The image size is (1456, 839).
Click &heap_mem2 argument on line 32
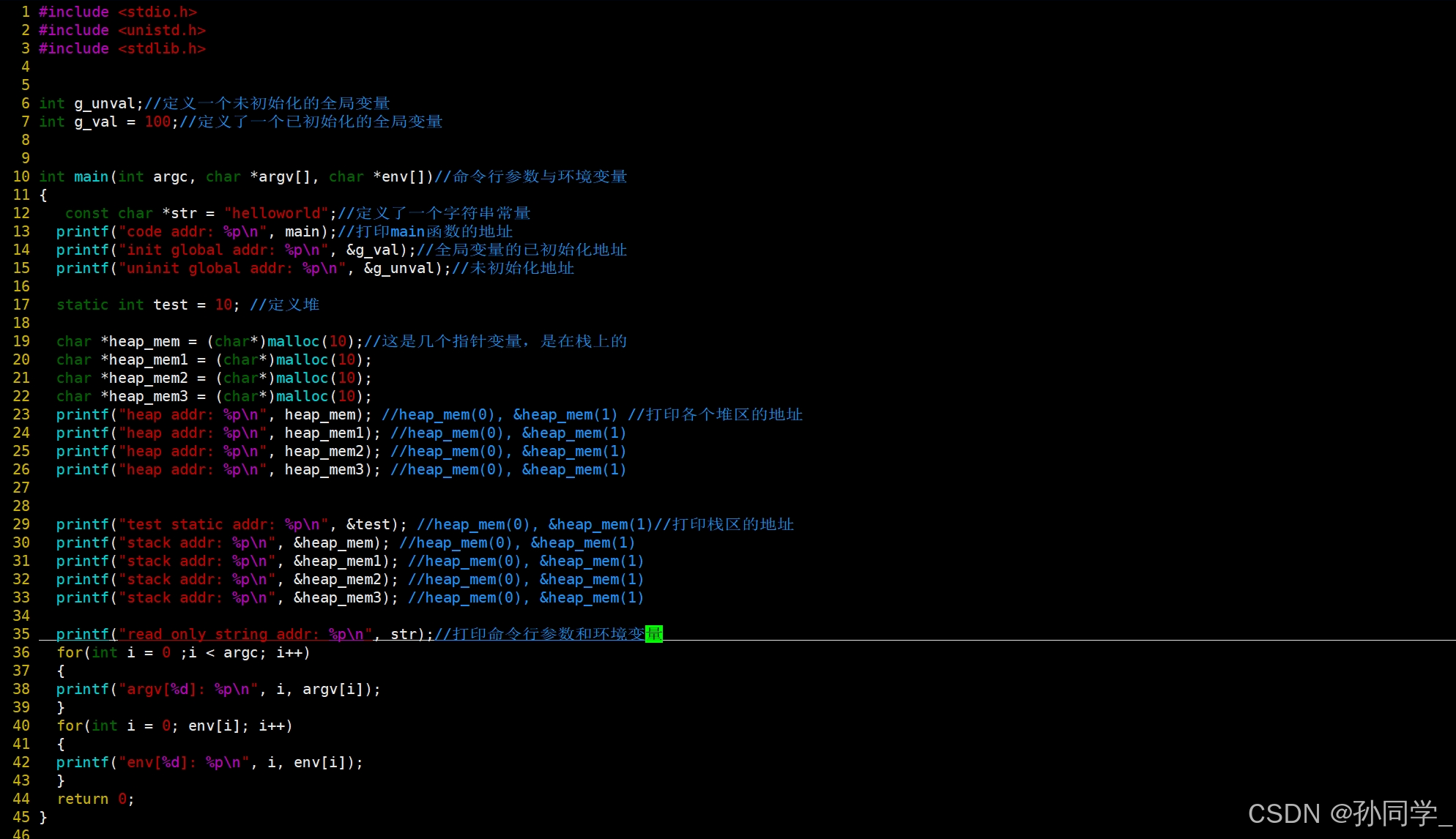(x=338, y=579)
